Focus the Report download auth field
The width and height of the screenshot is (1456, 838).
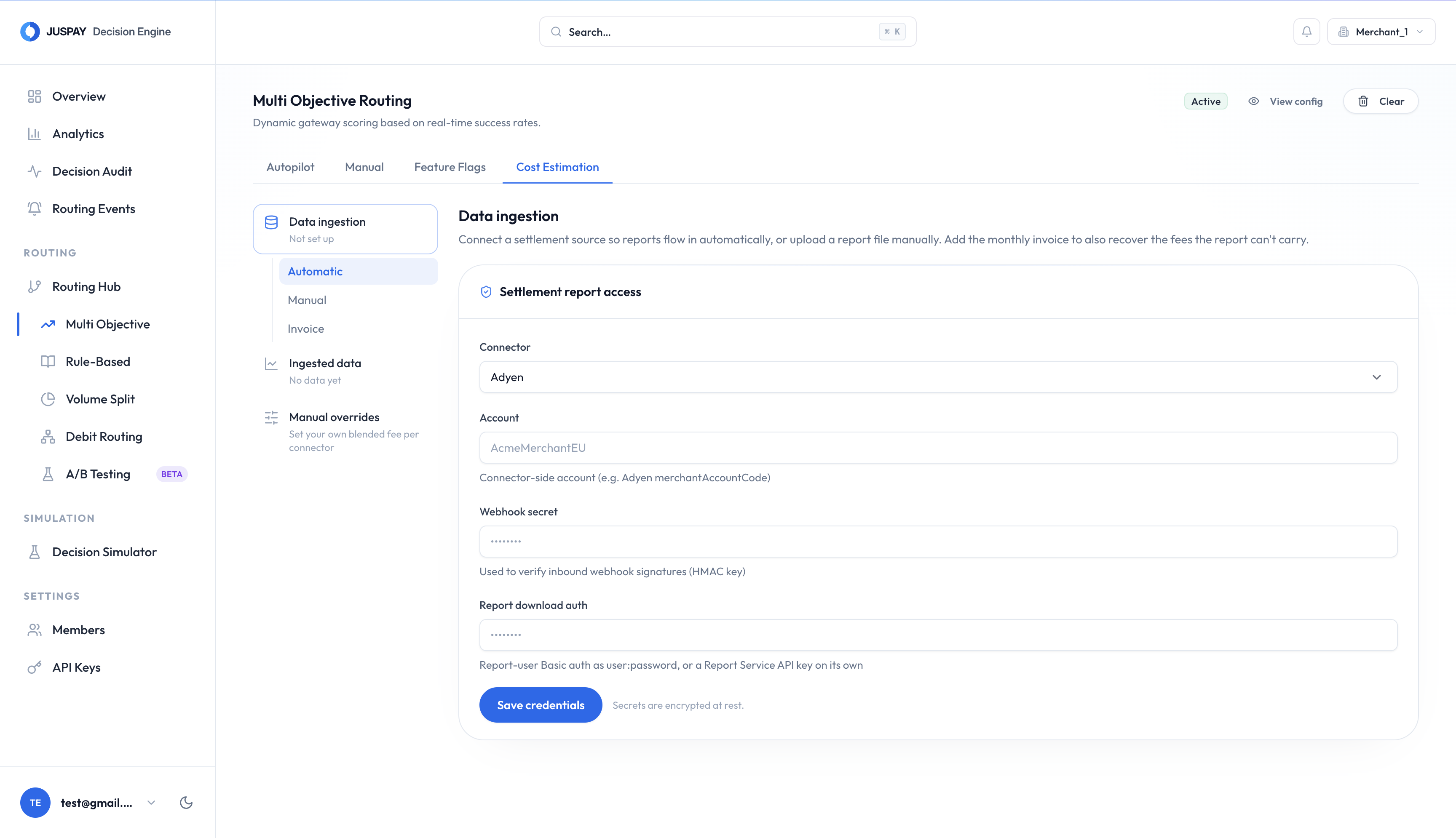pos(938,635)
